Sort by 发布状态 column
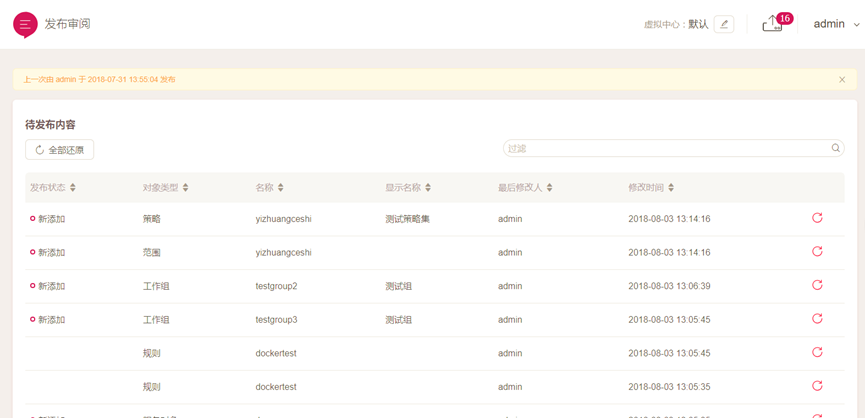Viewport: 865px width, 418px height. [53, 188]
